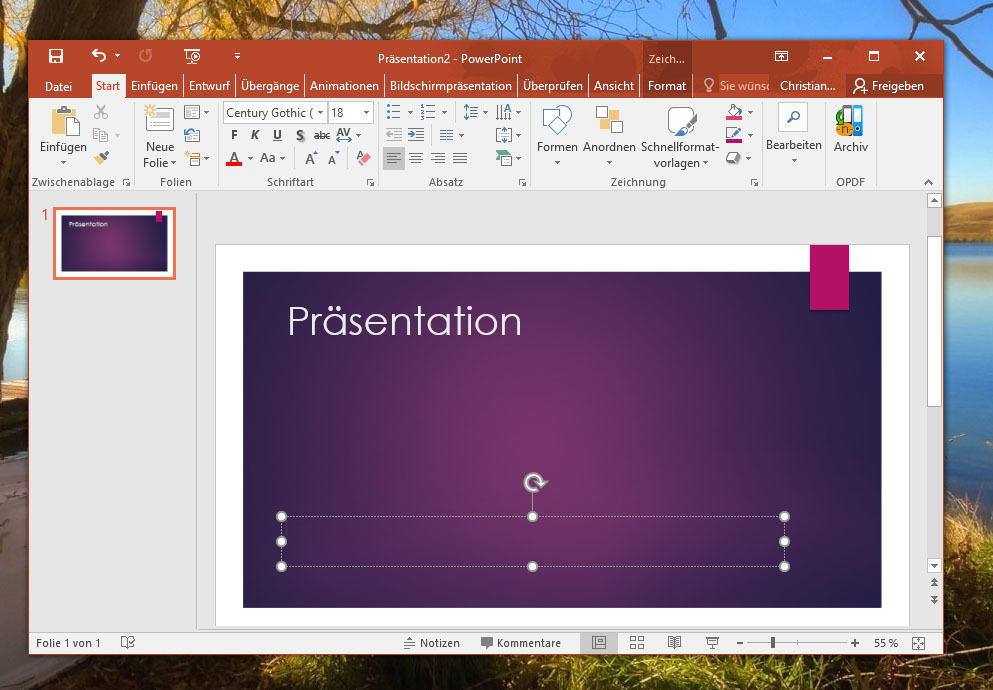Screen dimensions: 993x690
Task: Click the undo arrow icon
Action: click(x=98, y=57)
